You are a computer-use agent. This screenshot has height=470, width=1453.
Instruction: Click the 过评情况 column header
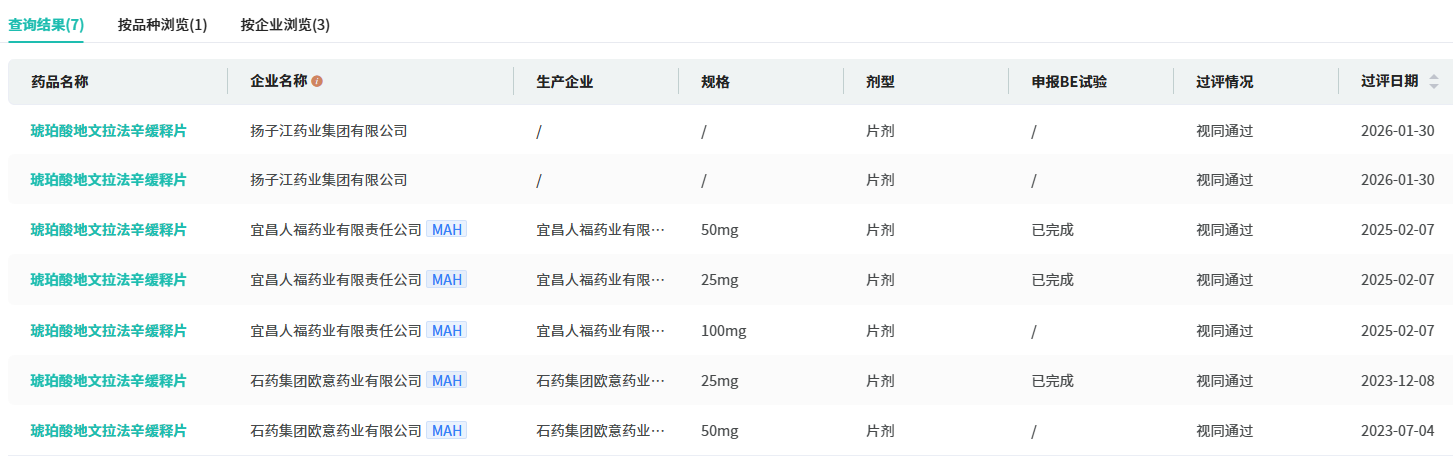(1224, 82)
